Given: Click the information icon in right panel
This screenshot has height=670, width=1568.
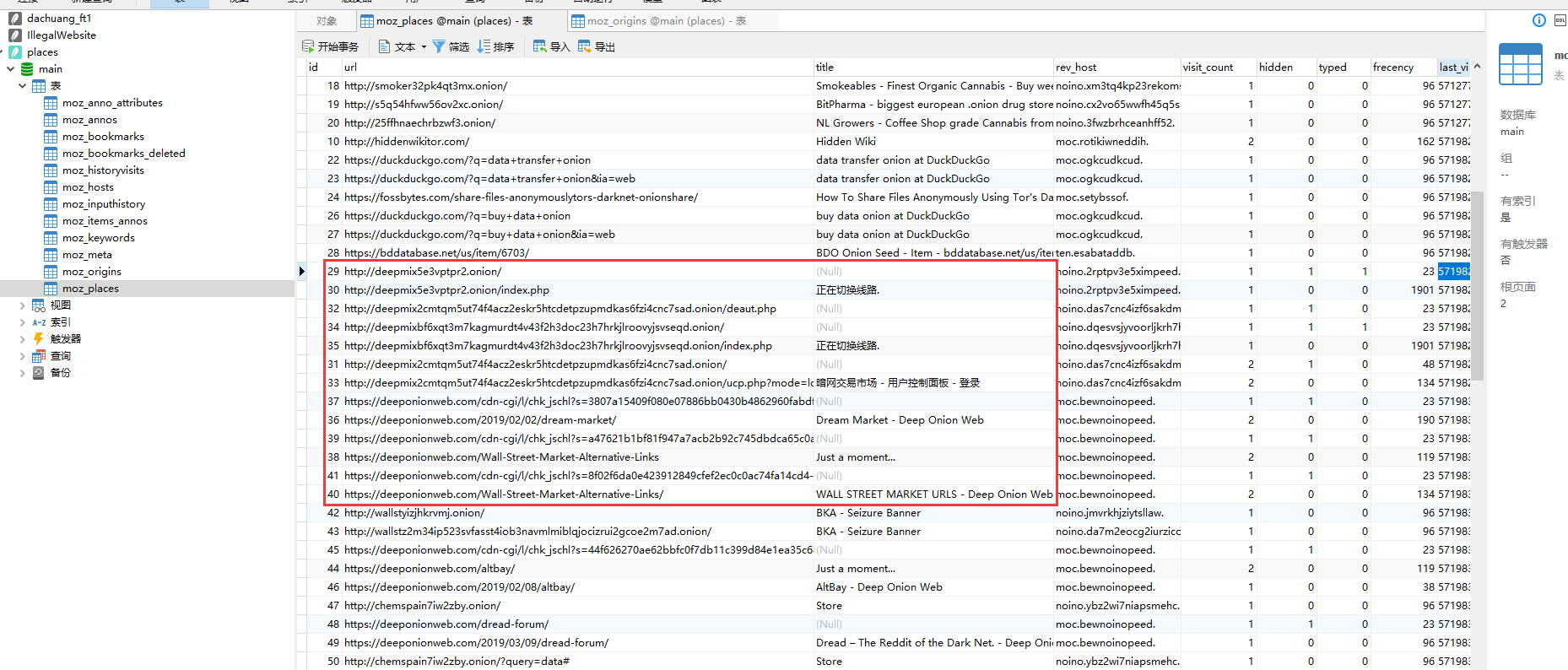Looking at the screenshot, I should pos(1538,20).
